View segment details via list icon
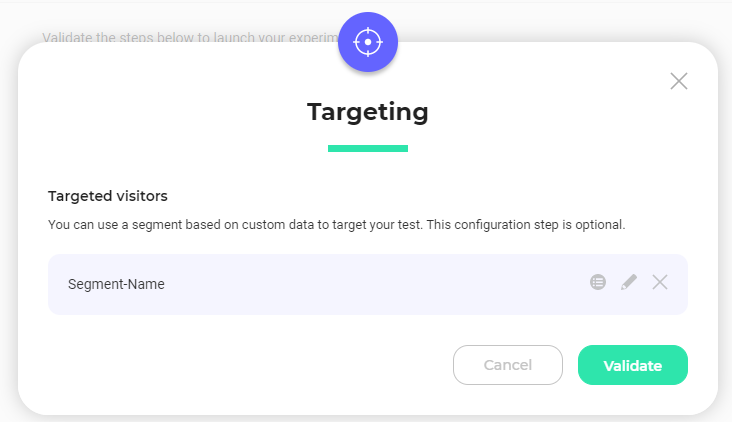Viewport: 732px width, 422px height. [598, 282]
